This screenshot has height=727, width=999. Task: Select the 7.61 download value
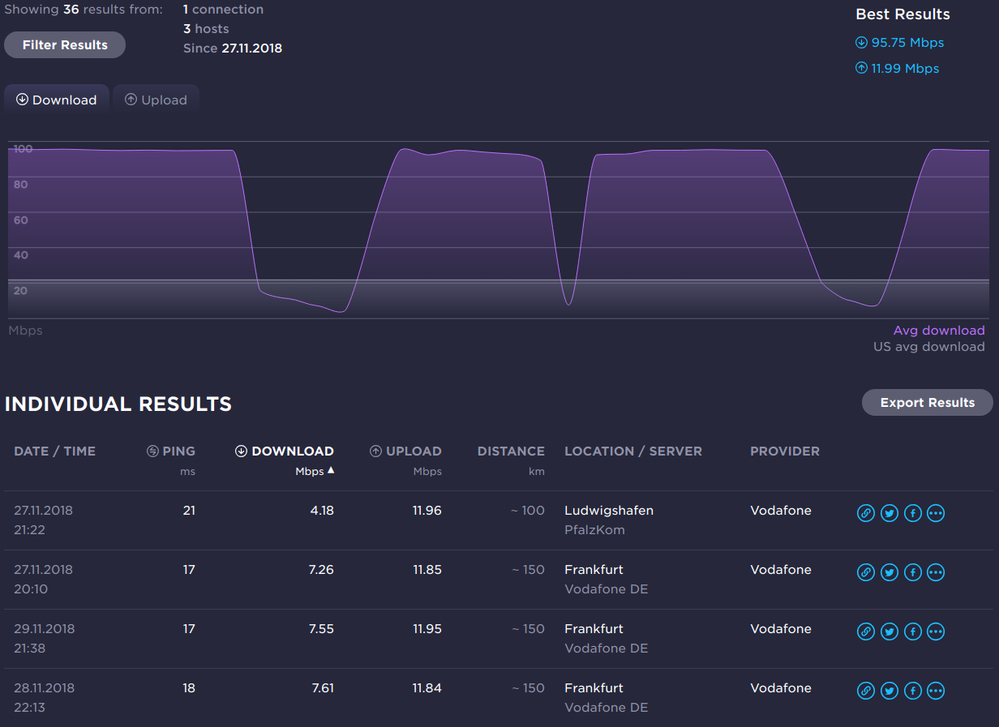coord(322,688)
